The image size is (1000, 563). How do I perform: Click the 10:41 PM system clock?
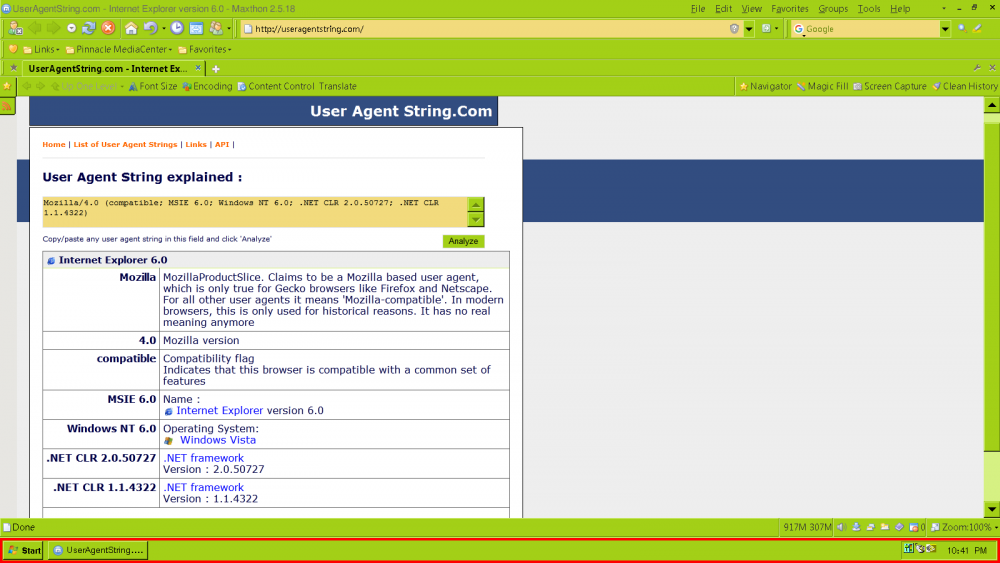tap(967, 550)
